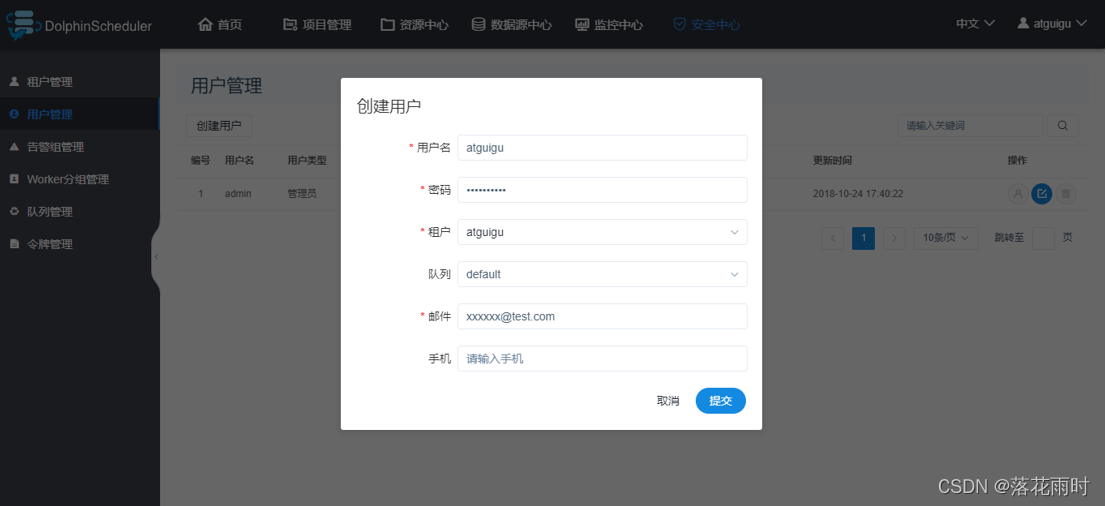Click the 操作 column header

pyautogui.click(x=1017, y=160)
